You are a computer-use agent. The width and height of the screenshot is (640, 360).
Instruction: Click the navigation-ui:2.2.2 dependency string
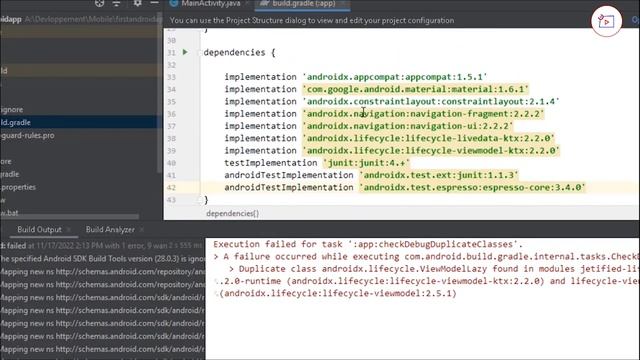[x=408, y=126]
